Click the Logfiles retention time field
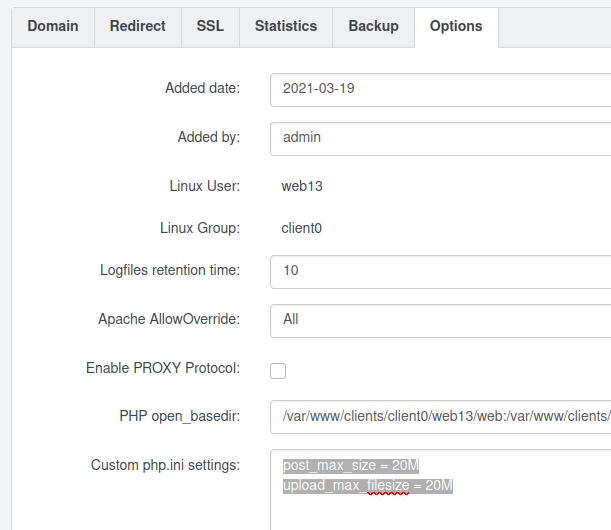This screenshot has width=611, height=530. pyautogui.click(x=440, y=272)
